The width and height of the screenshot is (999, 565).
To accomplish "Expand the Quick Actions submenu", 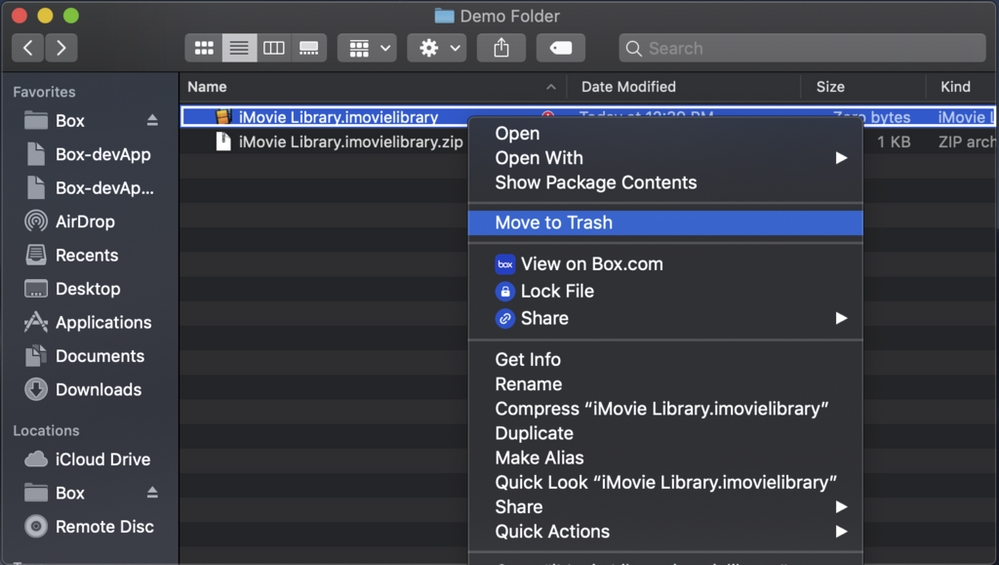I will (x=665, y=532).
